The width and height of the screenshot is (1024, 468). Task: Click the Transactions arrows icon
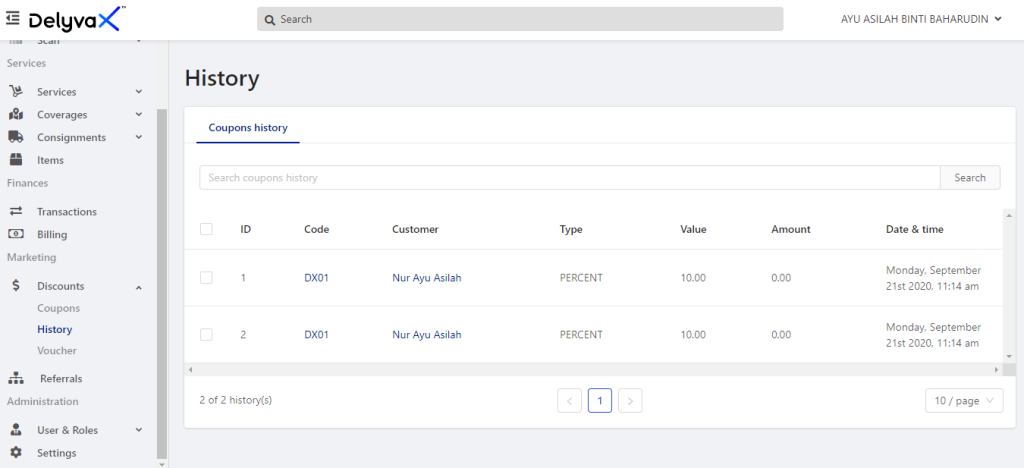pyautogui.click(x=16, y=211)
